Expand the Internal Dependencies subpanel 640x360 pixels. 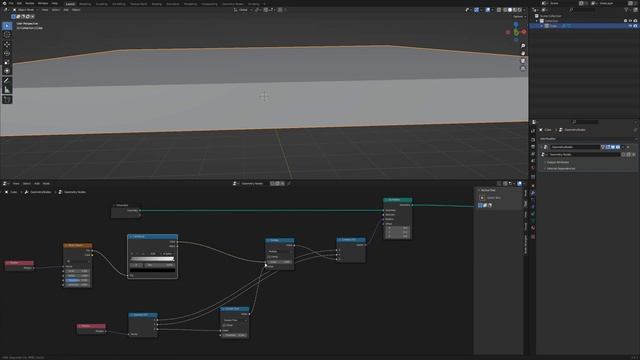click(x=560, y=169)
